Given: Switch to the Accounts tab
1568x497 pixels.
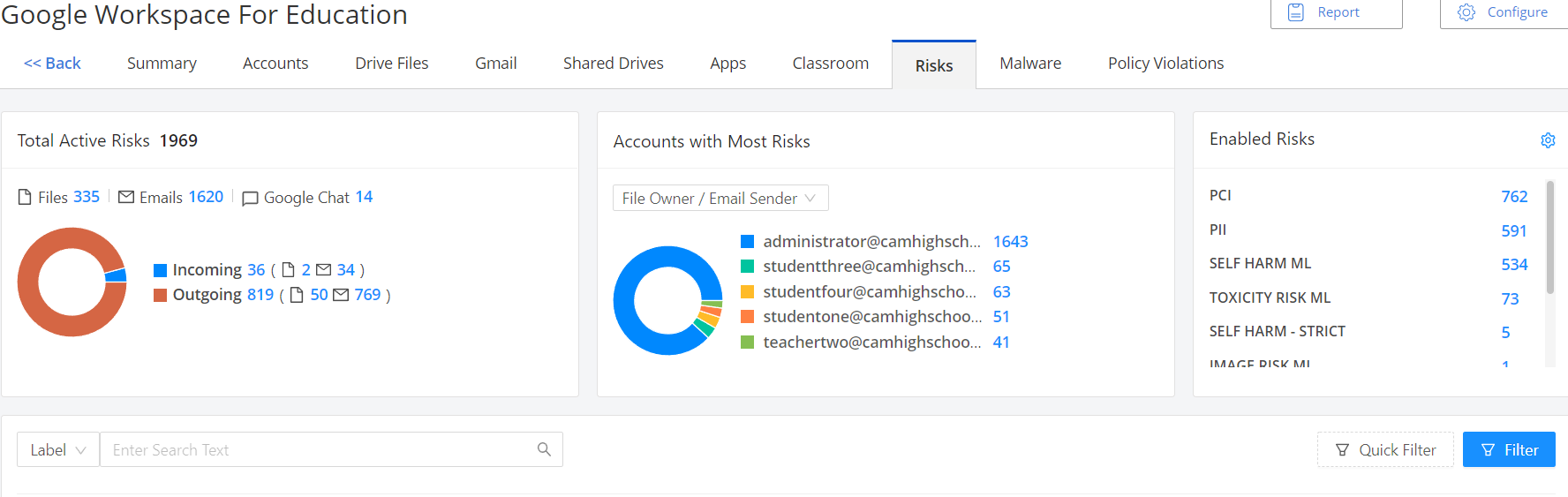Looking at the screenshot, I should (275, 64).
